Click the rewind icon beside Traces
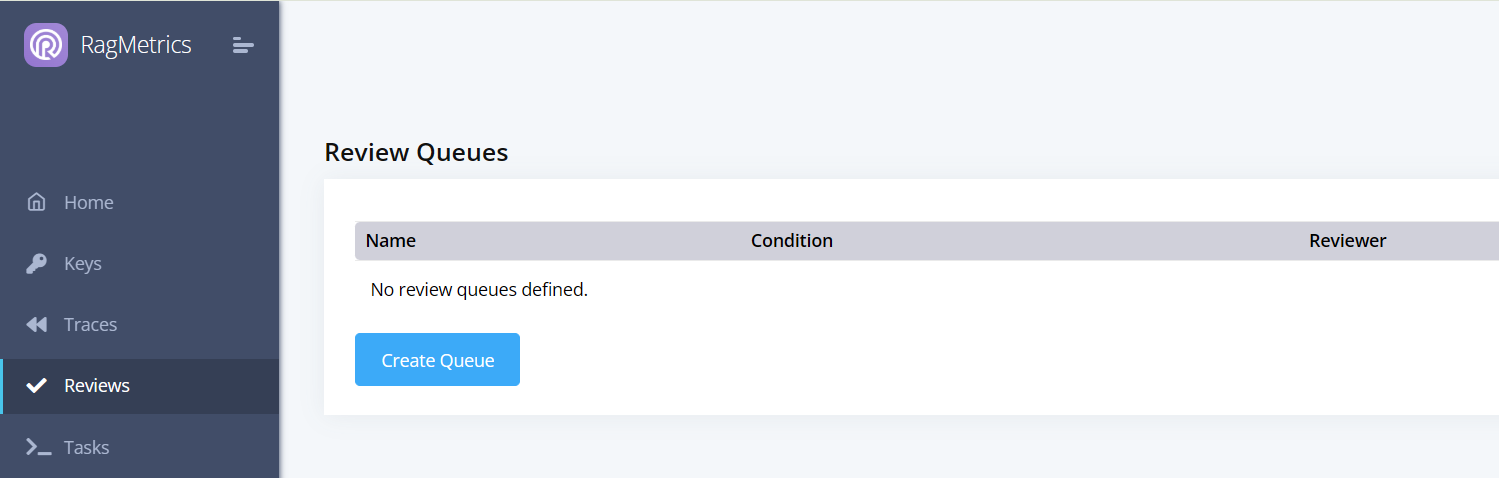Image resolution: width=1499 pixels, height=478 pixels. click(37, 325)
